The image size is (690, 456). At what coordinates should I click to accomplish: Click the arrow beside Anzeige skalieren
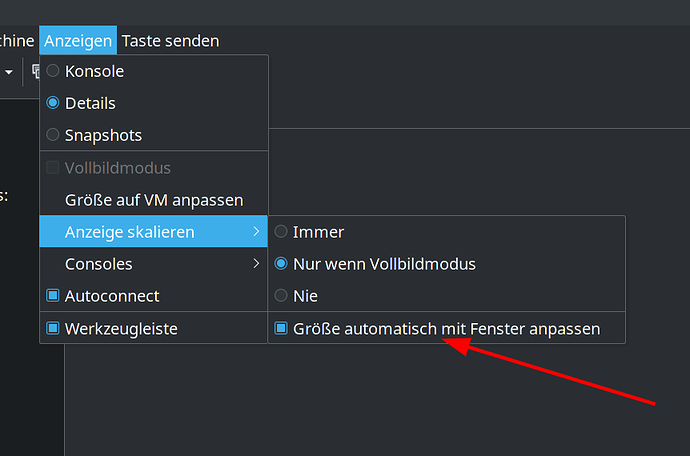click(256, 232)
